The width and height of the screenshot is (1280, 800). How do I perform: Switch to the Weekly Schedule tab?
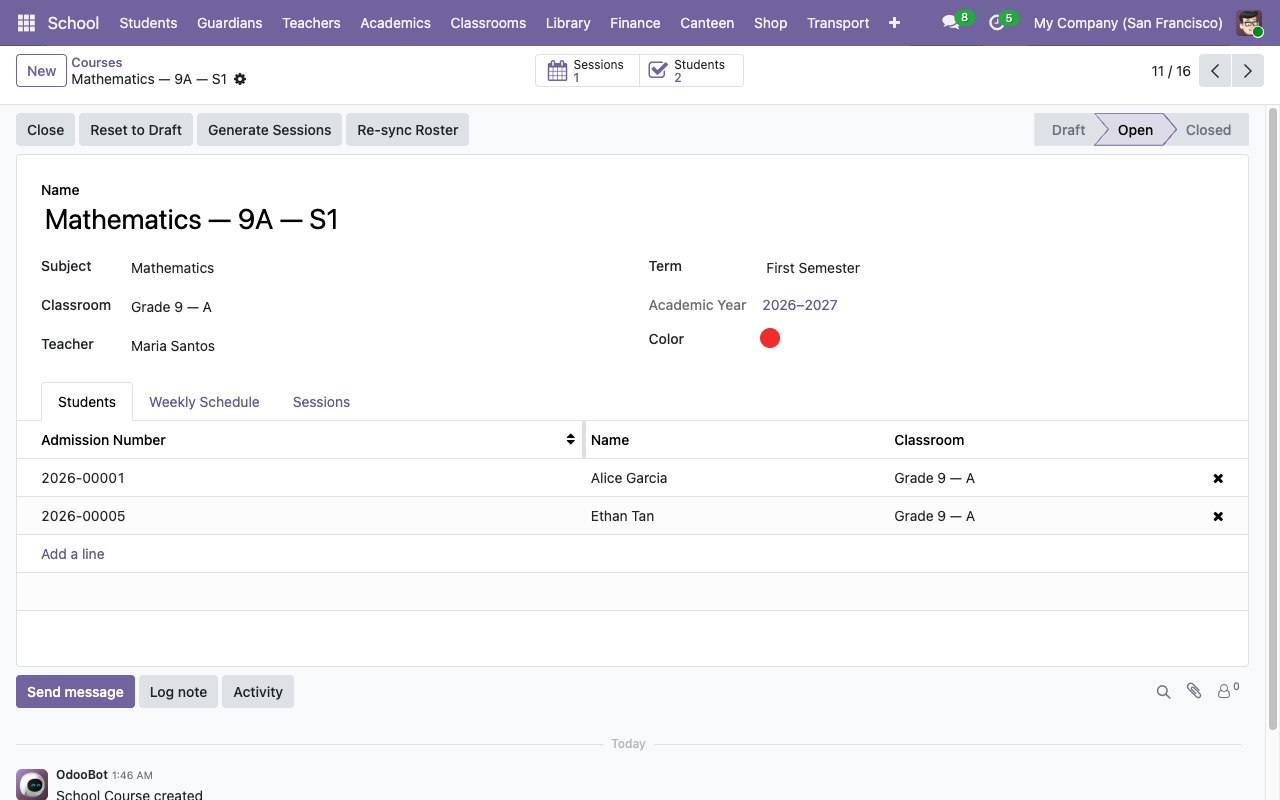coord(204,402)
